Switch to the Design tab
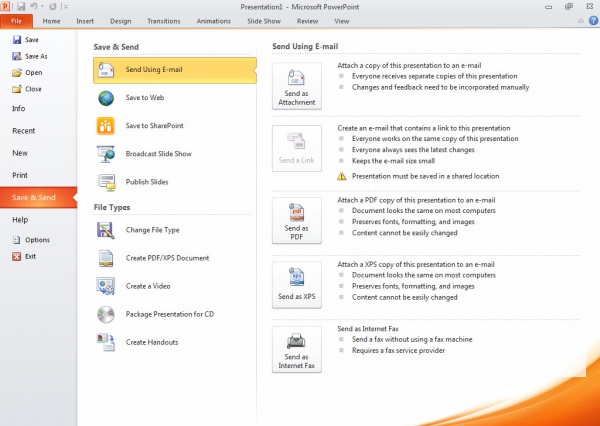Viewport: 600px width, 426px height. point(121,21)
